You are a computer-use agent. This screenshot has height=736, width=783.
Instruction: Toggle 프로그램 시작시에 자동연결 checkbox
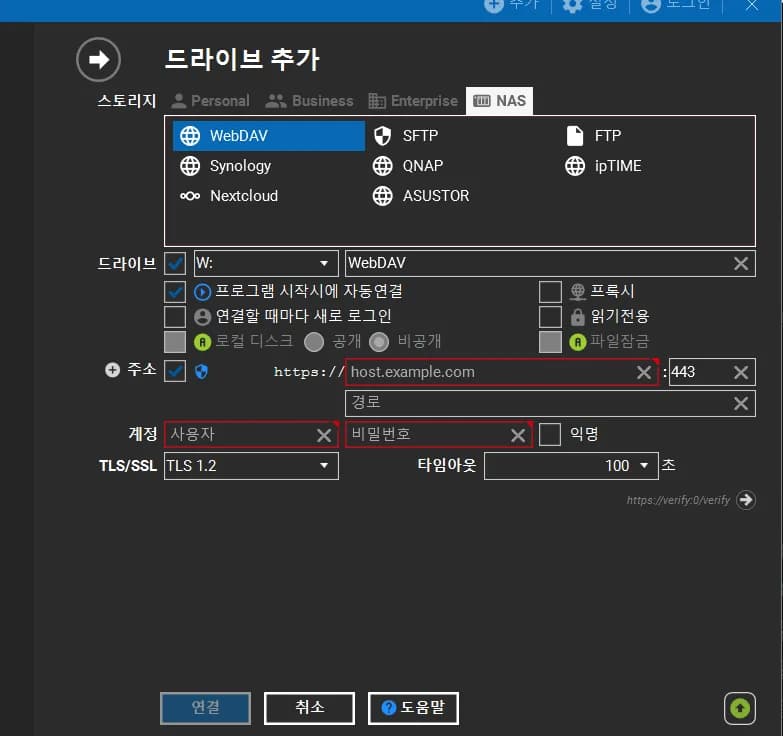(175, 292)
